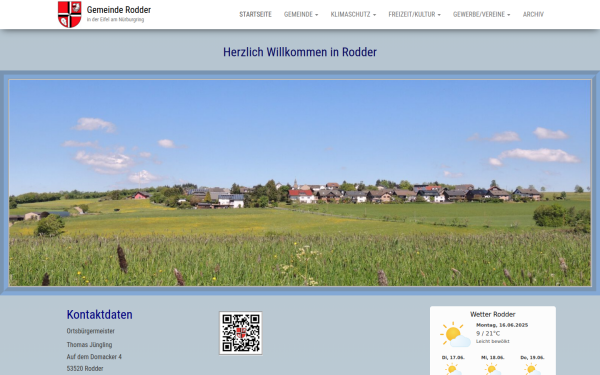Click the Gemeinde Rodder site title
Viewport: 600px width, 375px height.
coord(119,10)
